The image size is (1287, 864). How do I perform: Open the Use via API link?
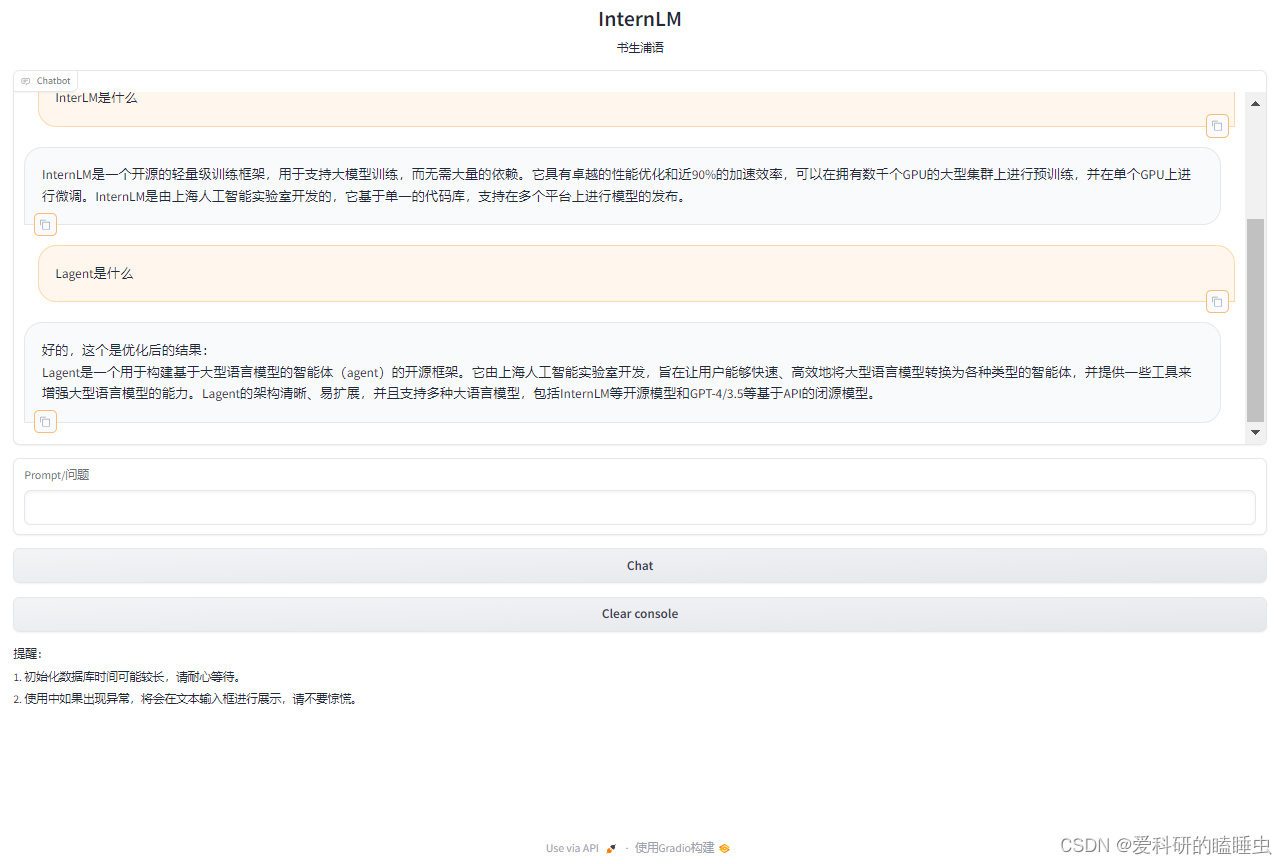(x=580, y=848)
